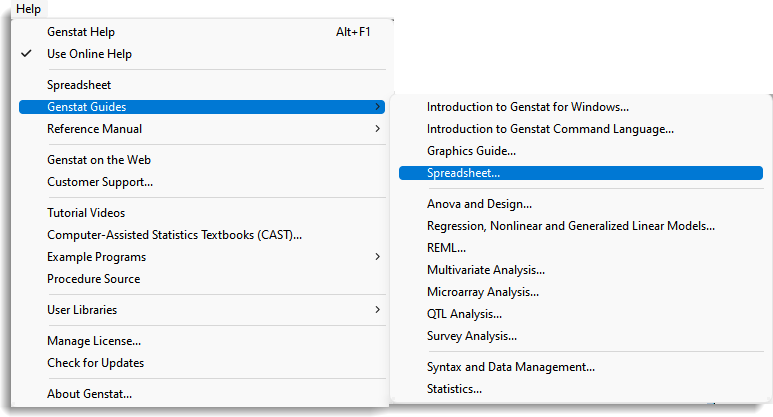Click Check for Updates
This screenshot has height=417, width=773.
coord(202,363)
